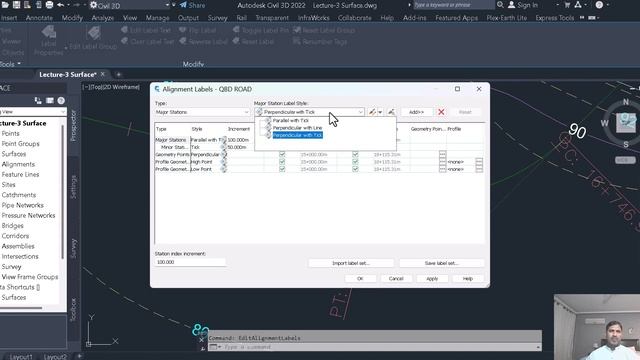Viewport: 640px width, 360px height.
Task: Open the Annotate ribbon tab
Action: (x=39, y=18)
